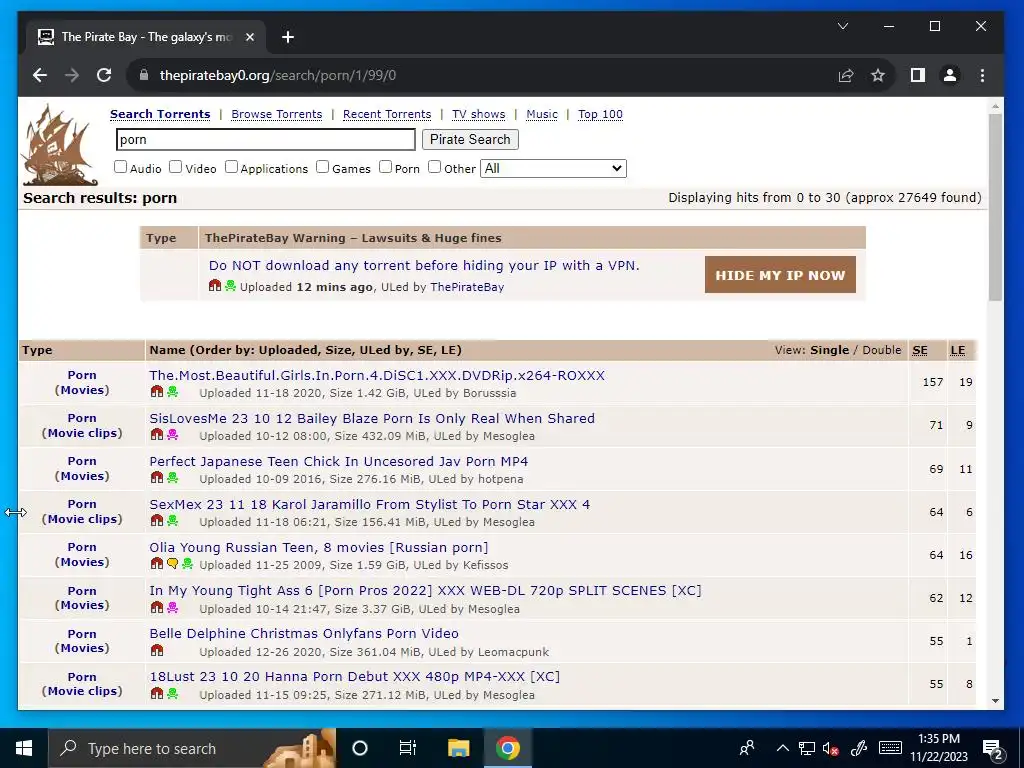
Task: Open the Top 100 list
Action: pos(600,114)
